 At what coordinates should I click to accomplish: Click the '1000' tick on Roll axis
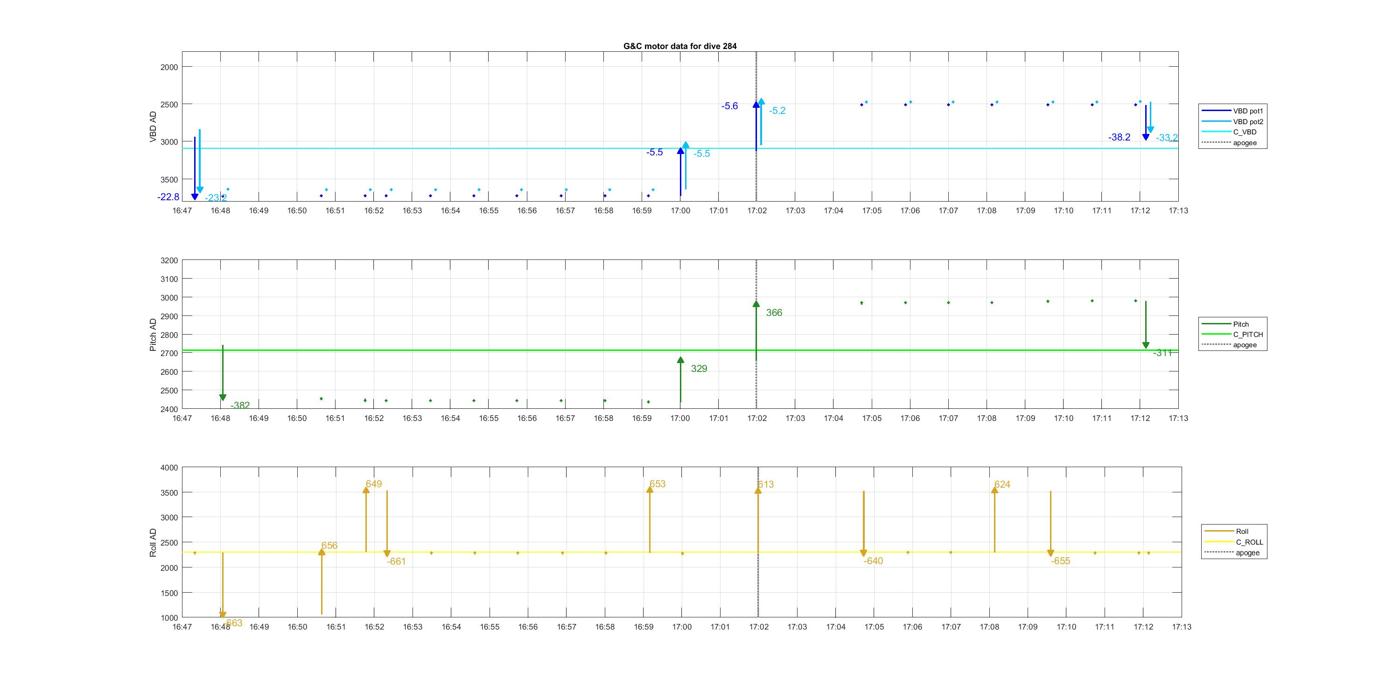click(x=168, y=617)
